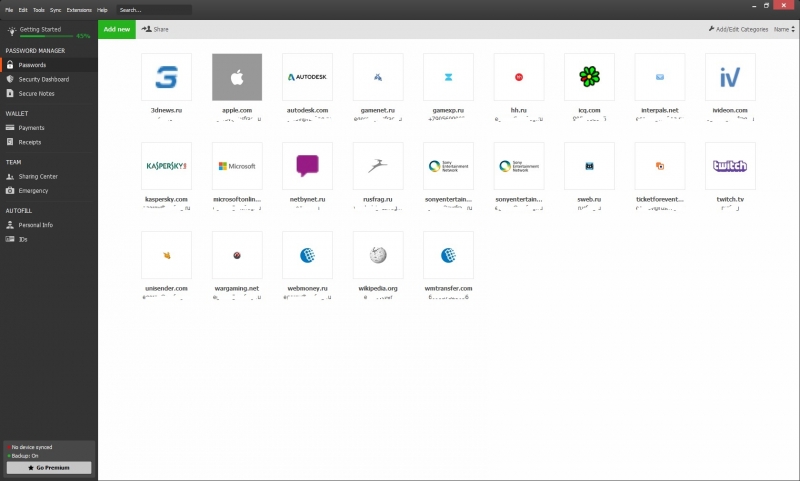The height and width of the screenshot is (481, 800).
Task: Open the kaspersky.com logo tile
Action: (x=166, y=166)
